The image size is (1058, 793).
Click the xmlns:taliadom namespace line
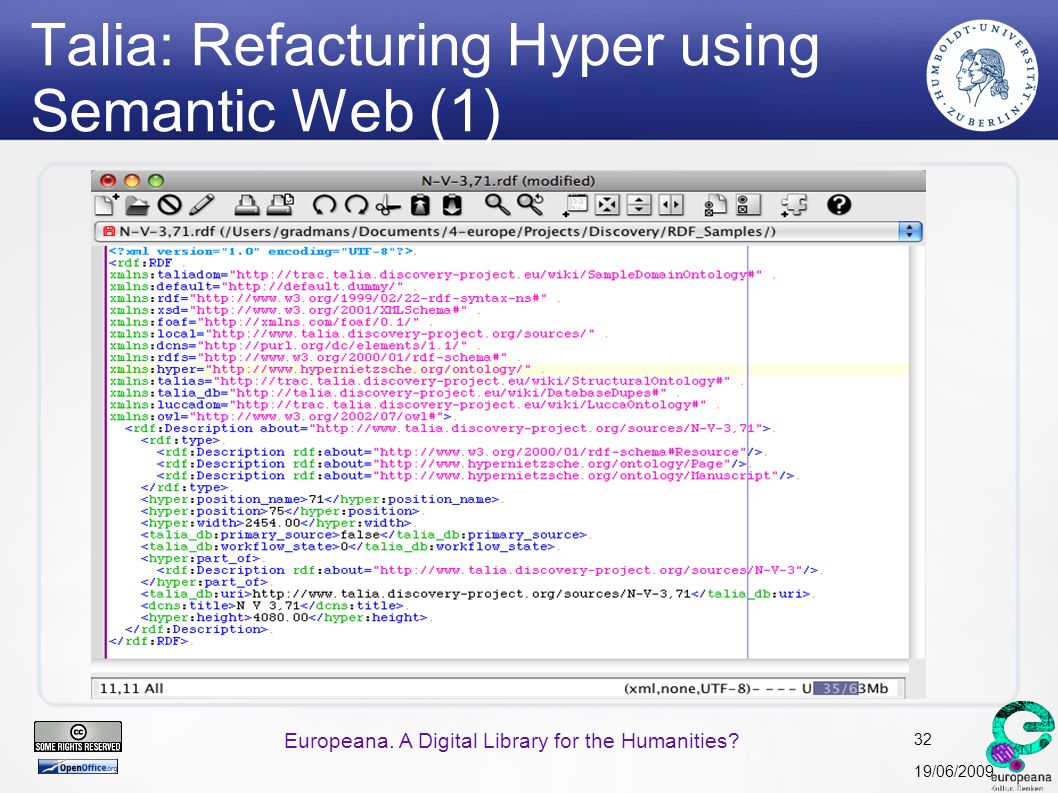[x=436, y=275]
